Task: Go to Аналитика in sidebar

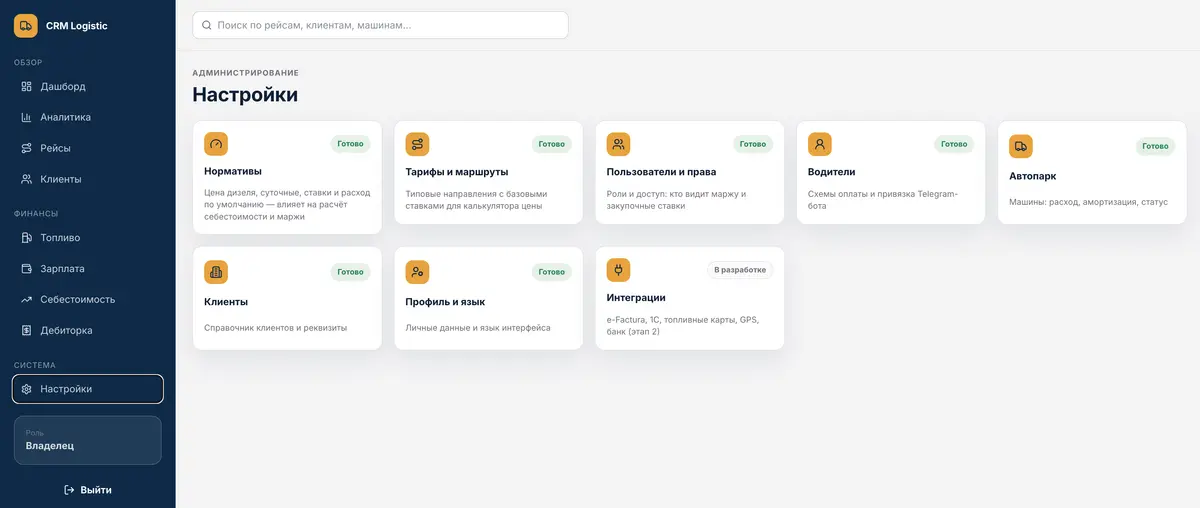Action: tap(88, 117)
